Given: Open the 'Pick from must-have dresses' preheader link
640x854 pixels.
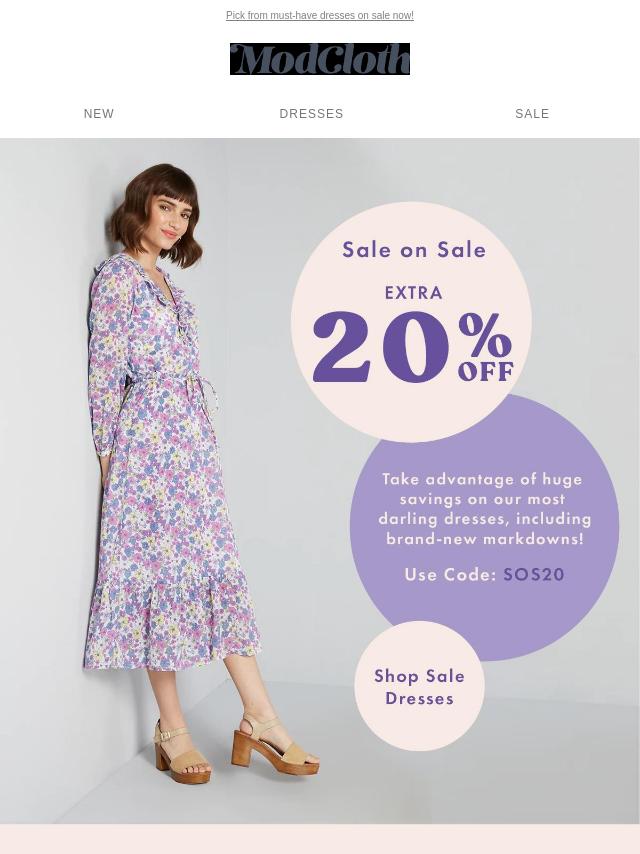Looking at the screenshot, I should 320,15.
